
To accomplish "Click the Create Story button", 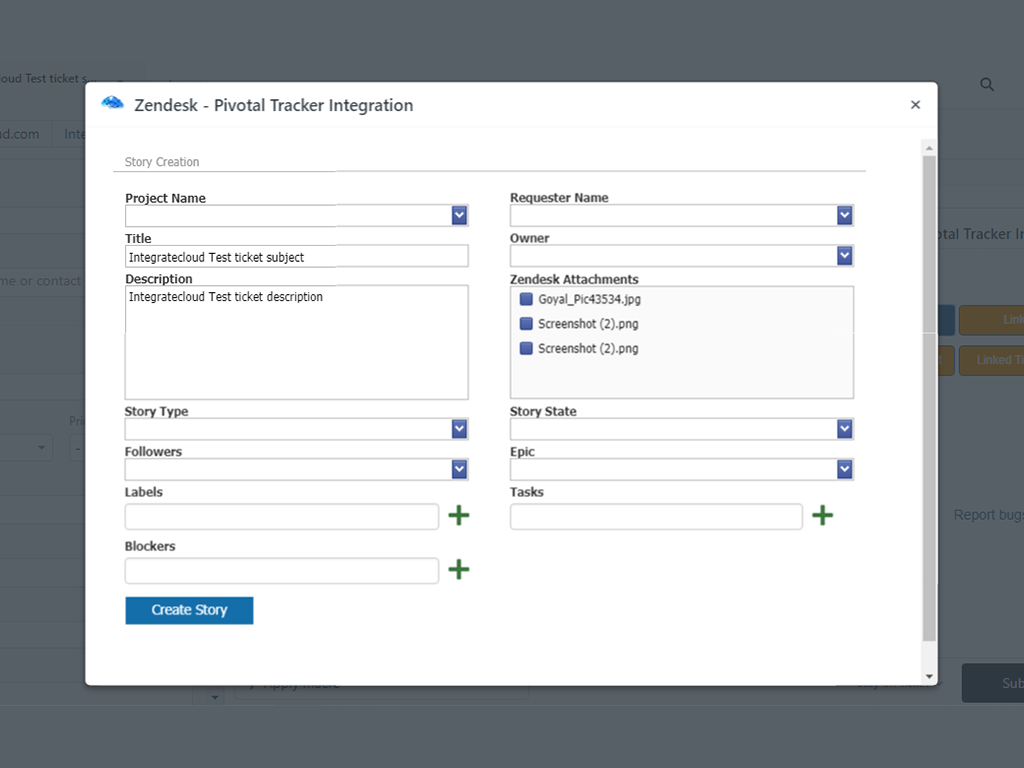I will [x=189, y=610].
